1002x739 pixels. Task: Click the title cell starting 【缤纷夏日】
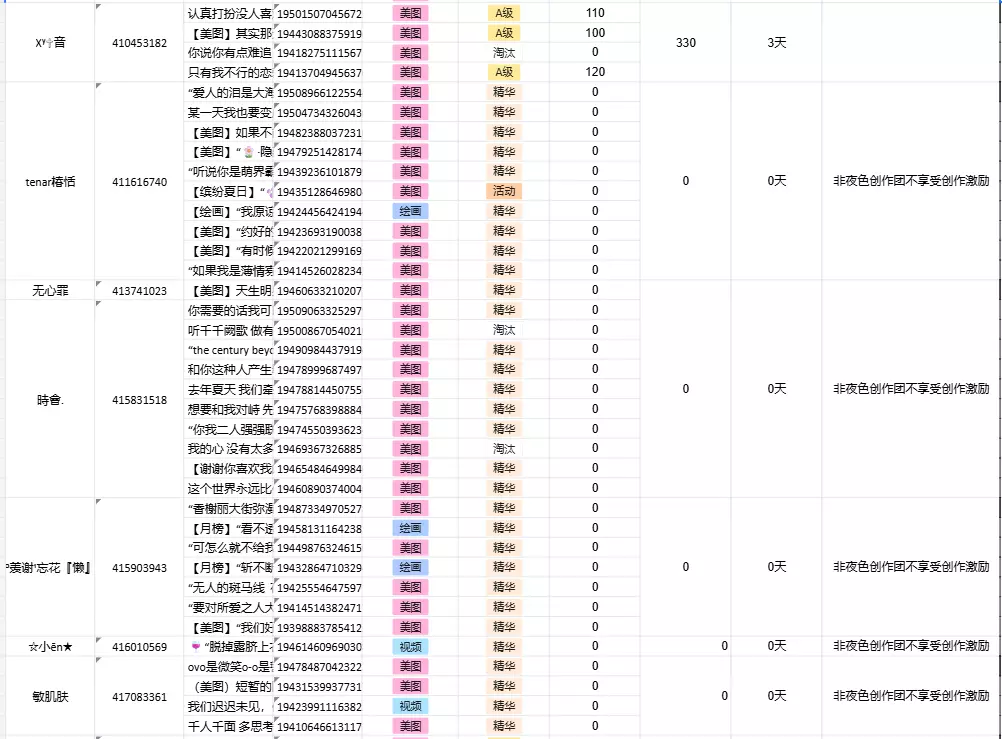229,192
